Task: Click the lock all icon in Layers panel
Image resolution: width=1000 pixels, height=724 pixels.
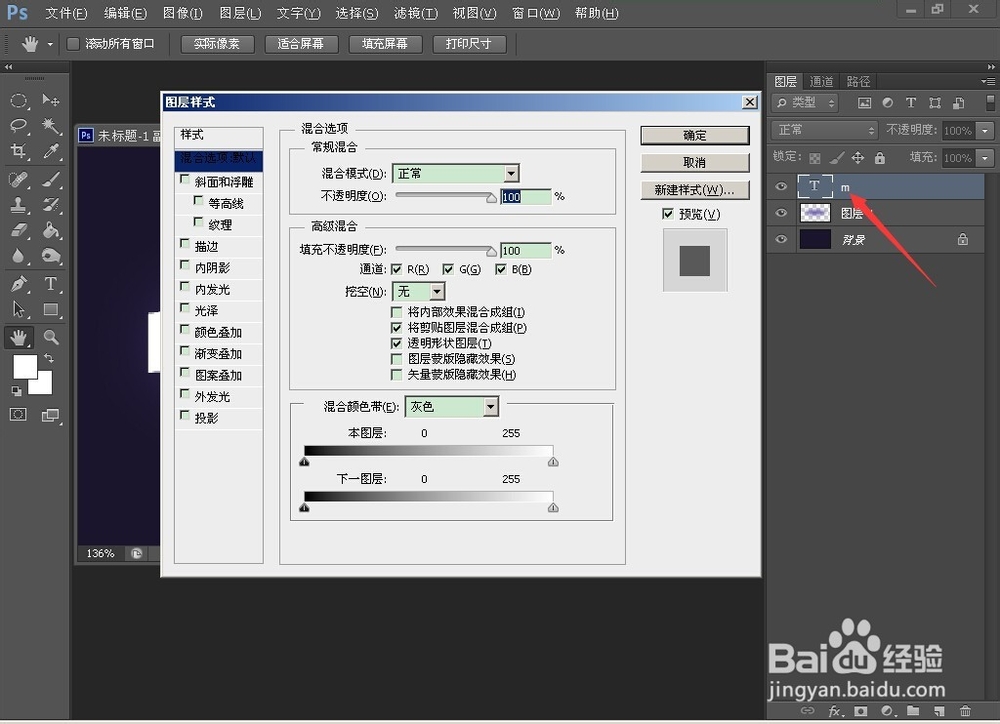Action: point(880,158)
